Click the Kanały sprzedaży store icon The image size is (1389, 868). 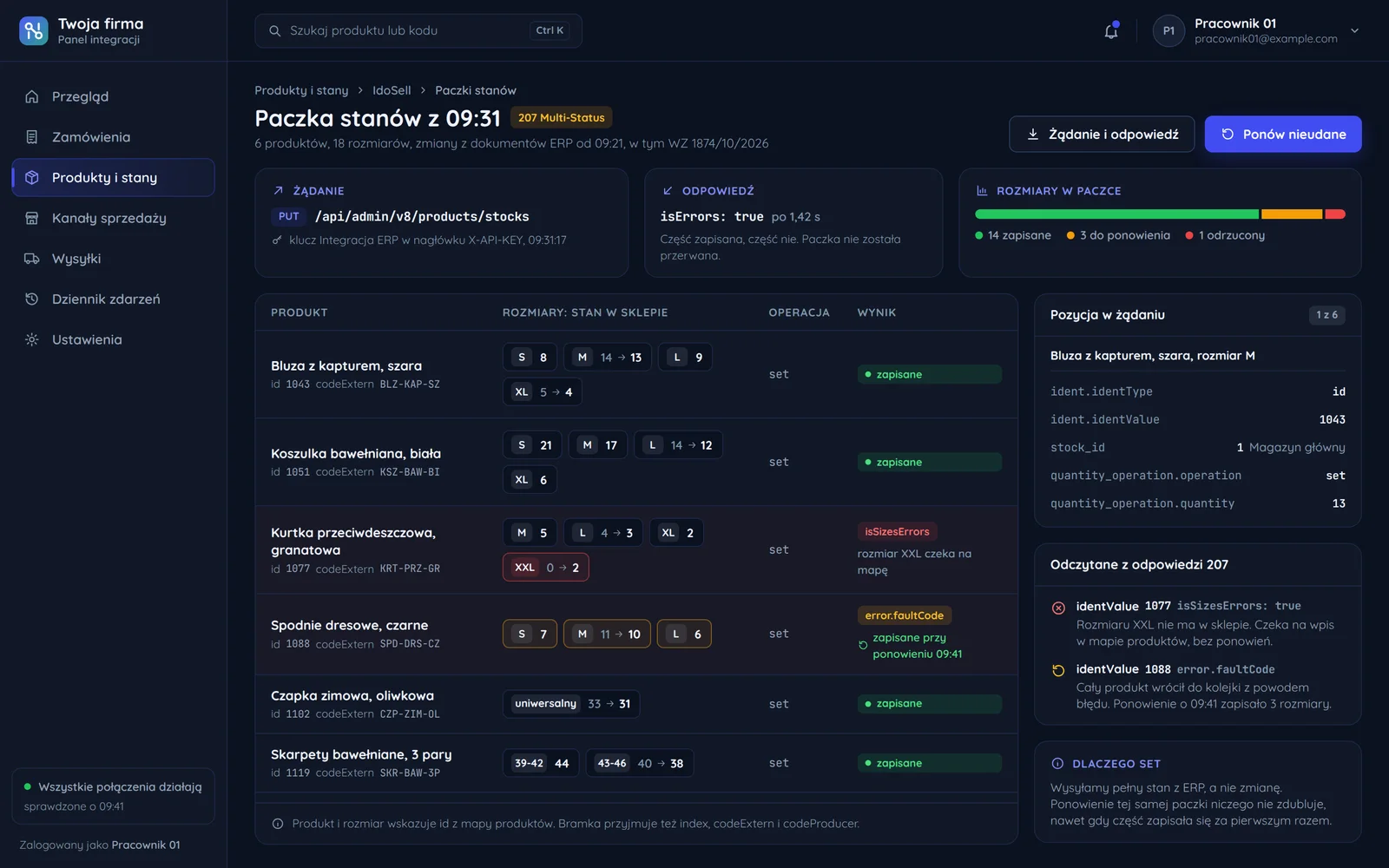coord(32,218)
